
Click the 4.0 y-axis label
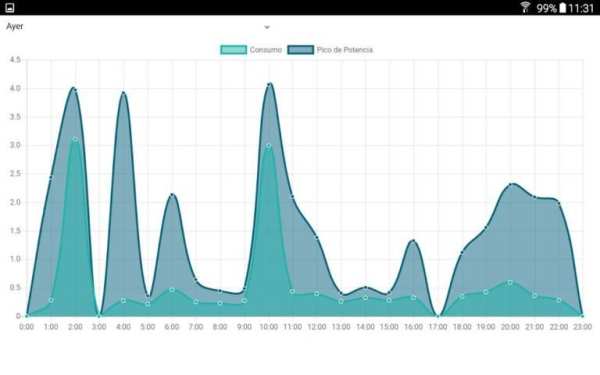click(x=15, y=88)
